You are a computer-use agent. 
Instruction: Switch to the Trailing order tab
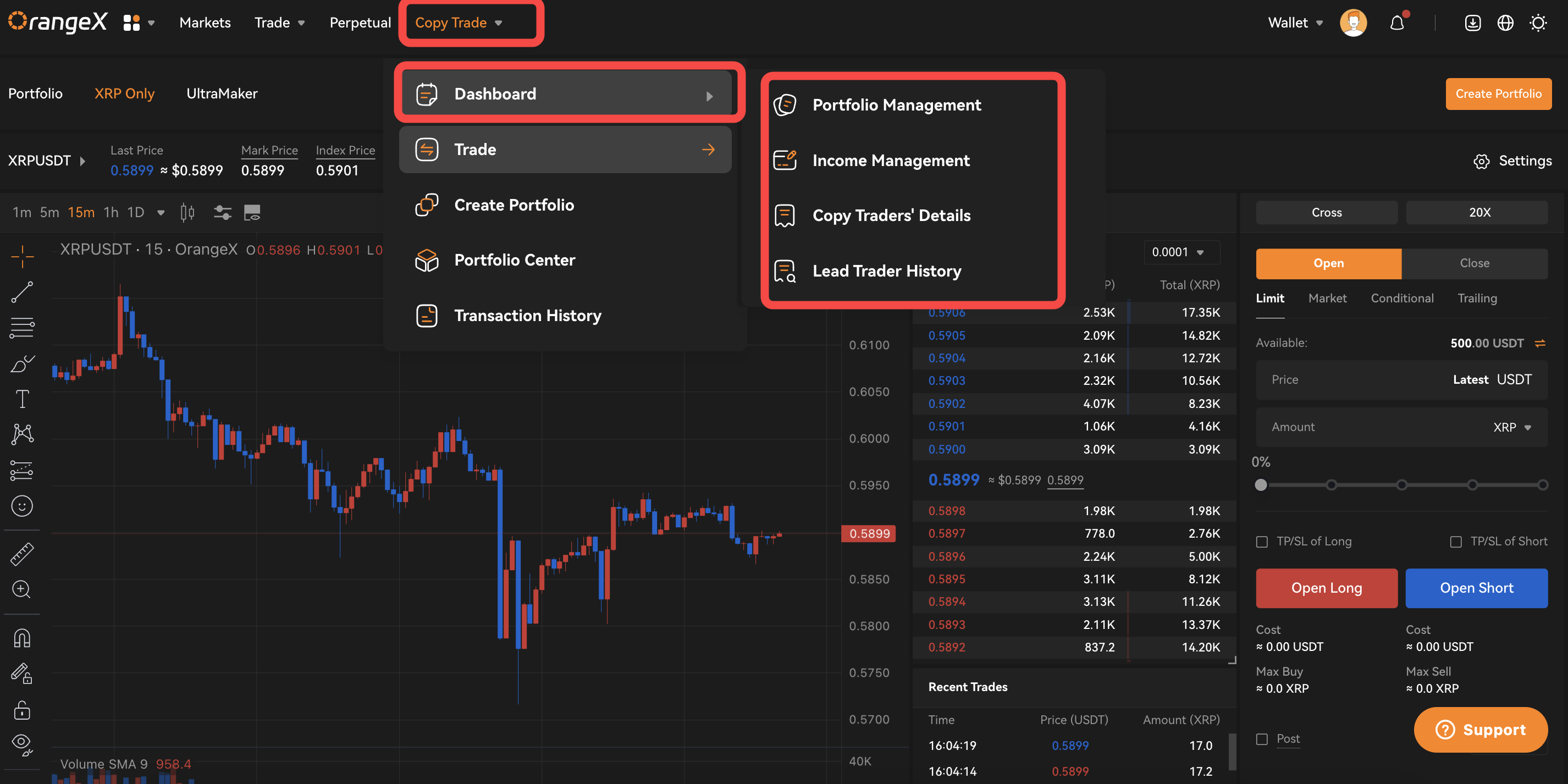point(1477,298)
